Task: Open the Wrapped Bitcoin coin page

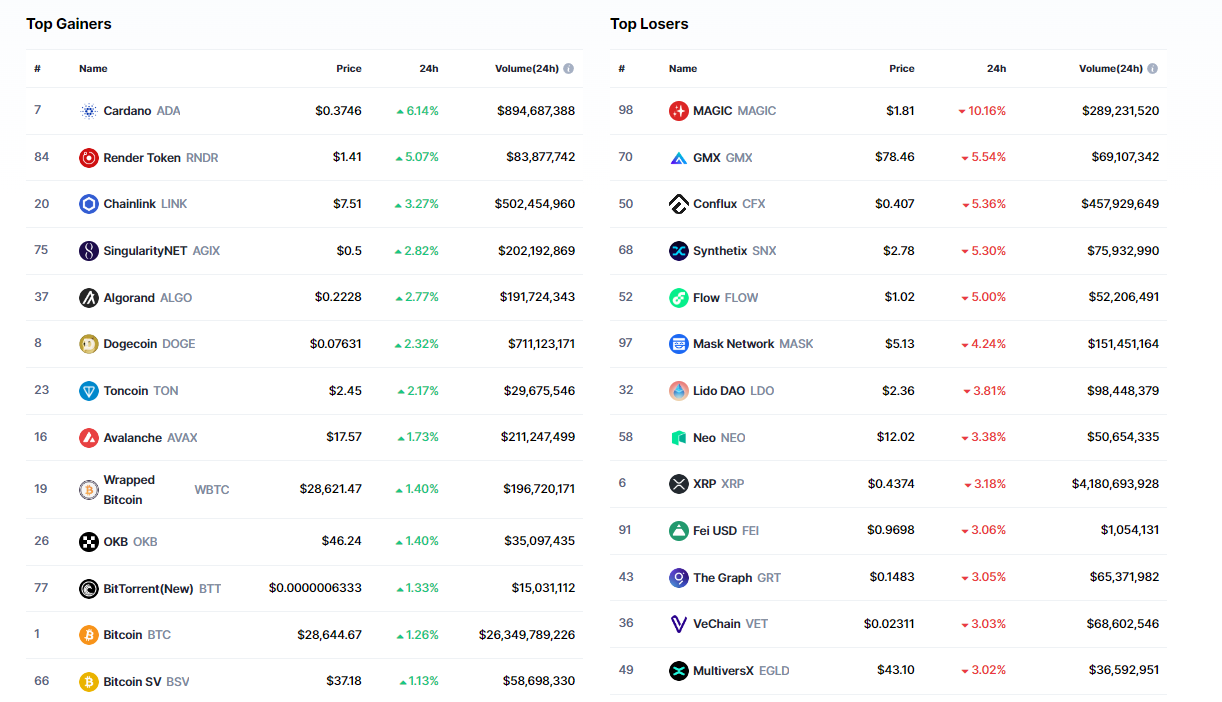Action: coord(129,490)
